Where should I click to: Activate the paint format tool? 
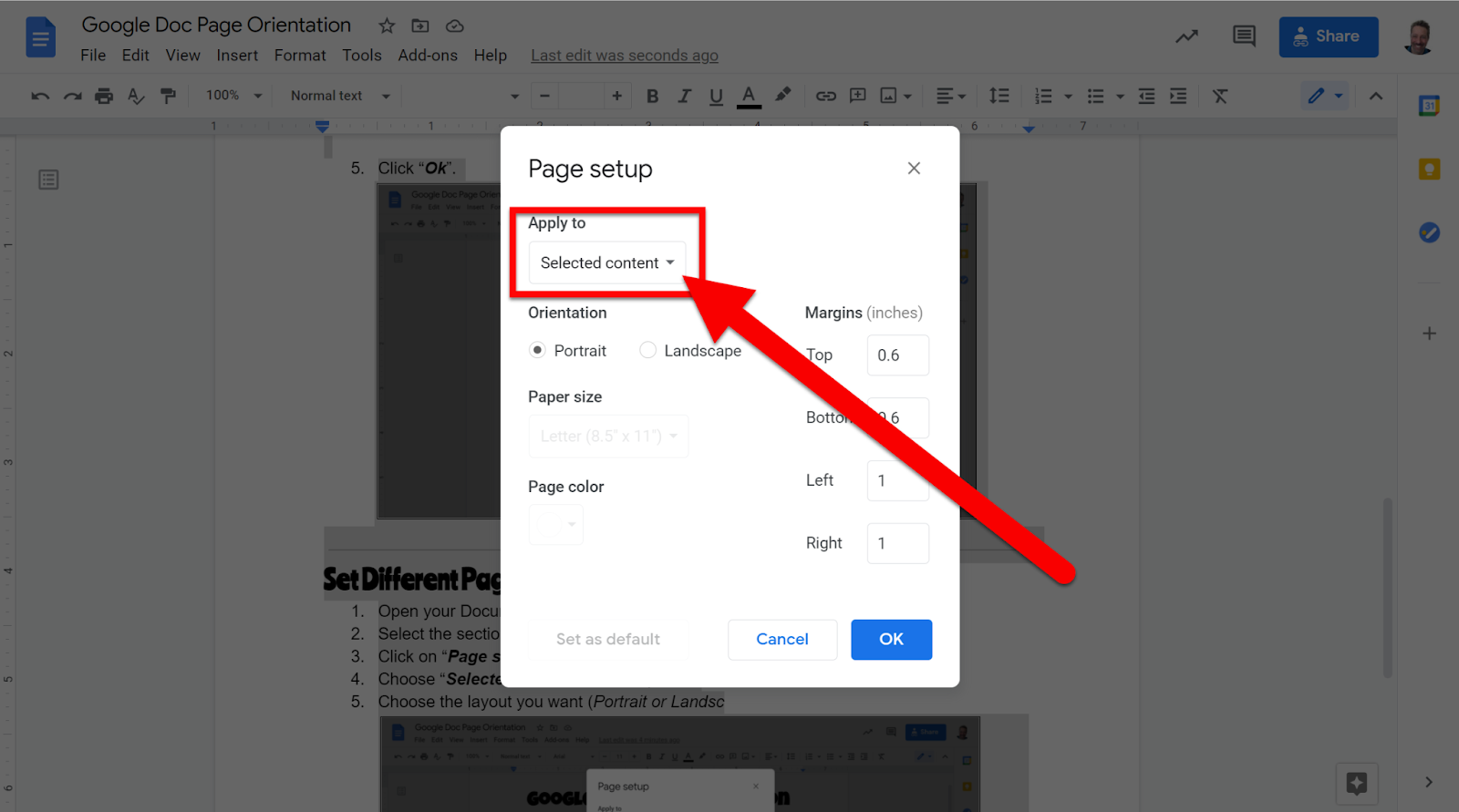[x=168, y=96]
